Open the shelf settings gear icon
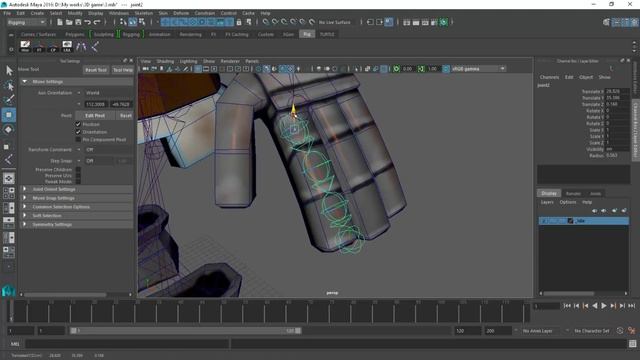The height and width of the screenshot is (360, 640). coord(11,49)
